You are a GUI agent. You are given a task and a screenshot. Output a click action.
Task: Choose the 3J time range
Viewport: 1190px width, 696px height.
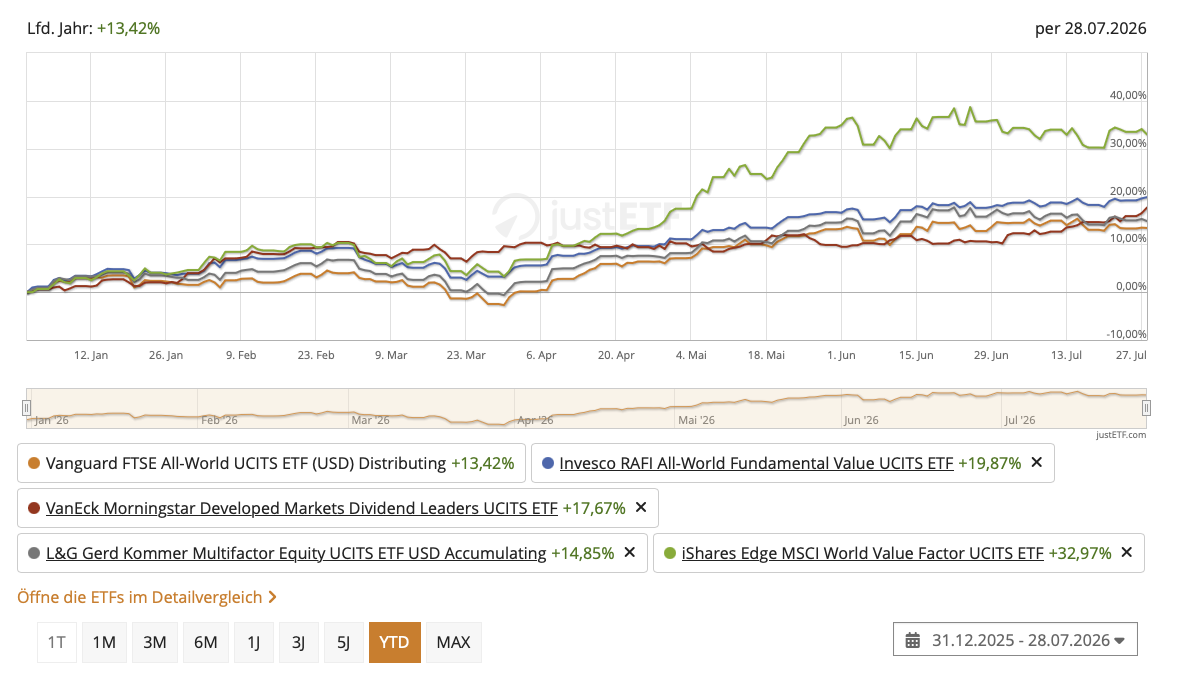pyautogui.click(x=298, y=642)
